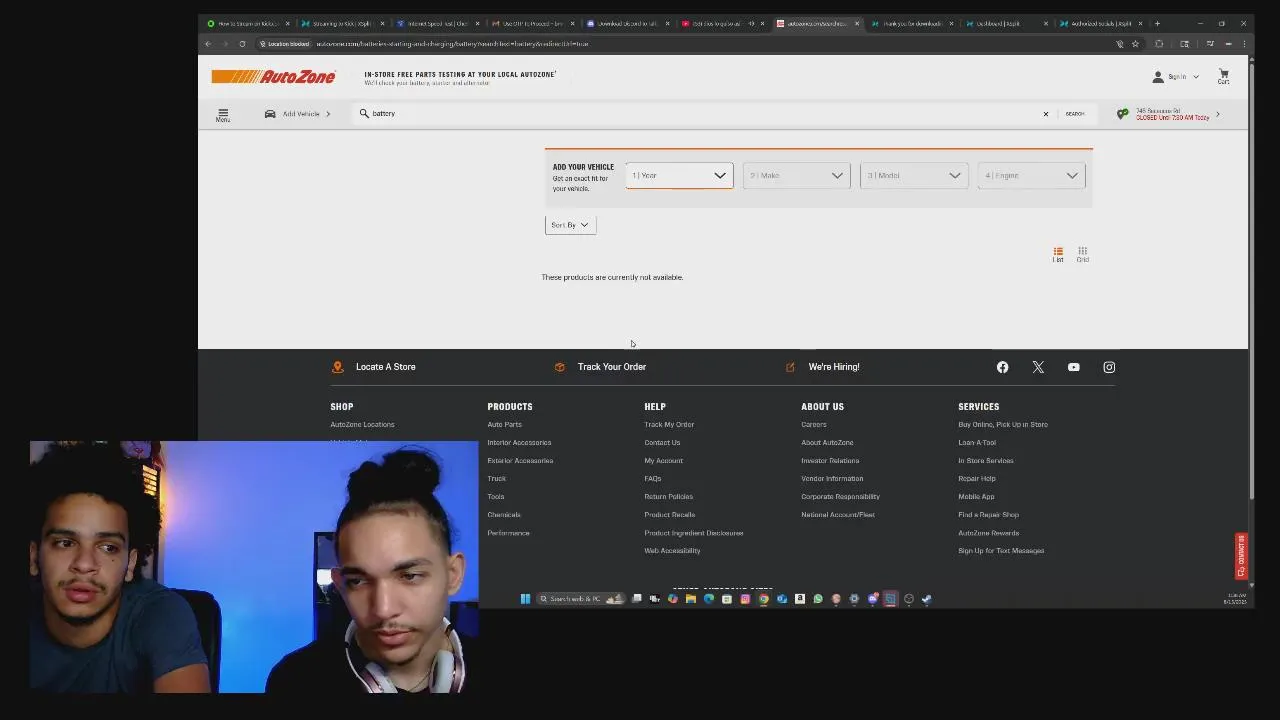Switch to List view icon
The image size is (1280, 720).
(1058, 254)
